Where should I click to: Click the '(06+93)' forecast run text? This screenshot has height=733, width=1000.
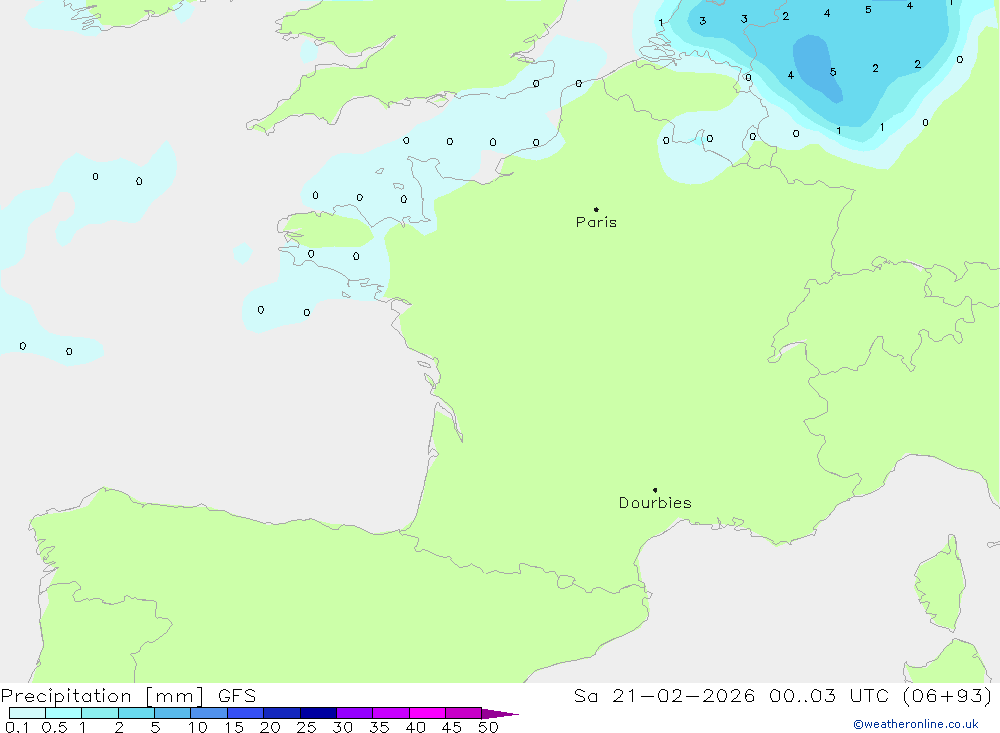pyautogui.click(x=948, y=695)
